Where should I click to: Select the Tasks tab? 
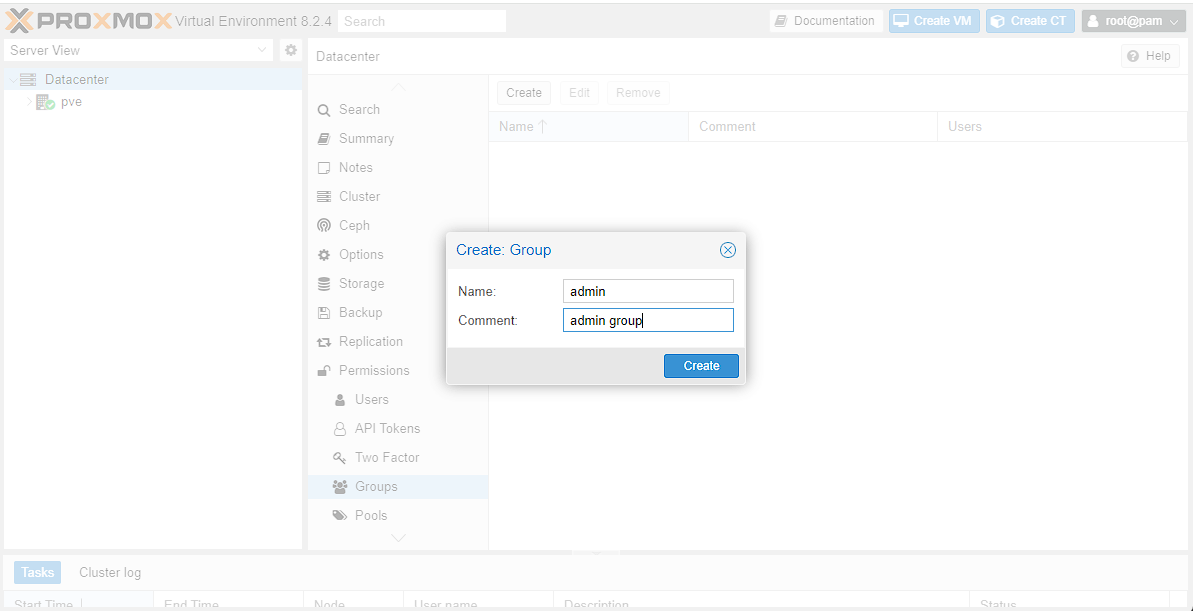[x=38, y=573]
